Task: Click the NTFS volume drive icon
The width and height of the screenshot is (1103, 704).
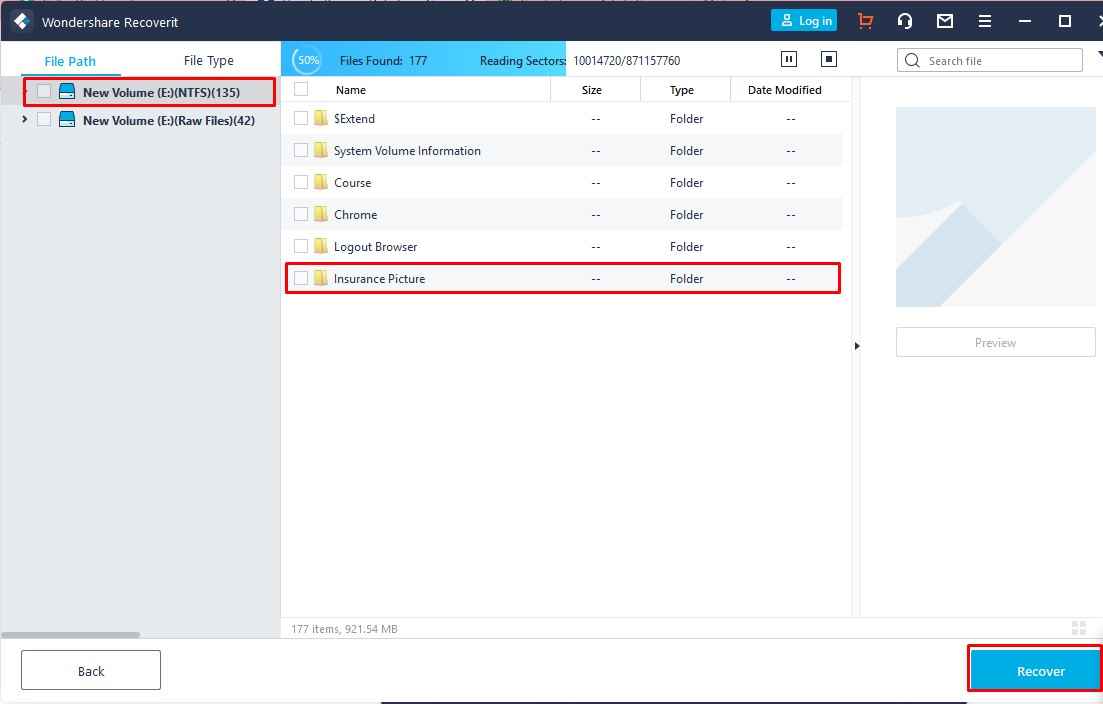Action: (67, 91)
